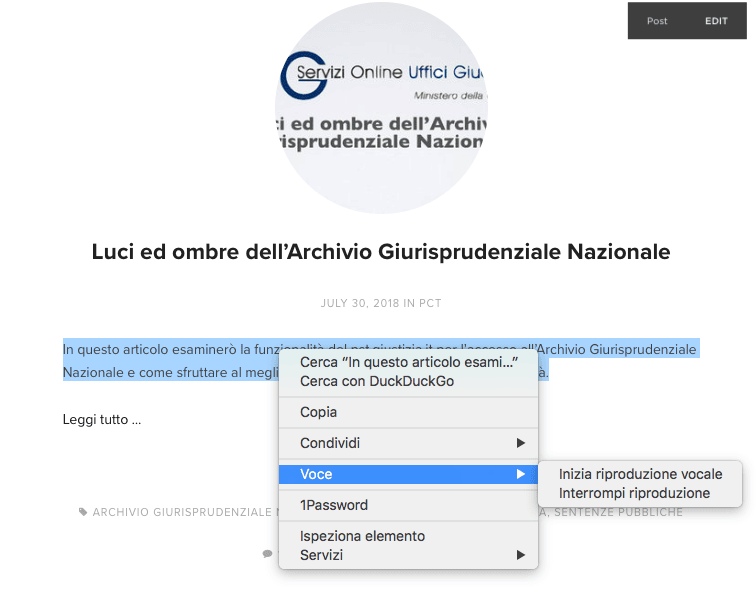Click the comment bubble icon

267,553
